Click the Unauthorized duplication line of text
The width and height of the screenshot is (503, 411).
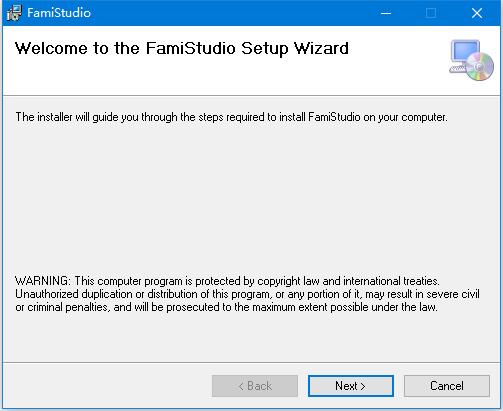pyautogui.click(x=247, y=294)
